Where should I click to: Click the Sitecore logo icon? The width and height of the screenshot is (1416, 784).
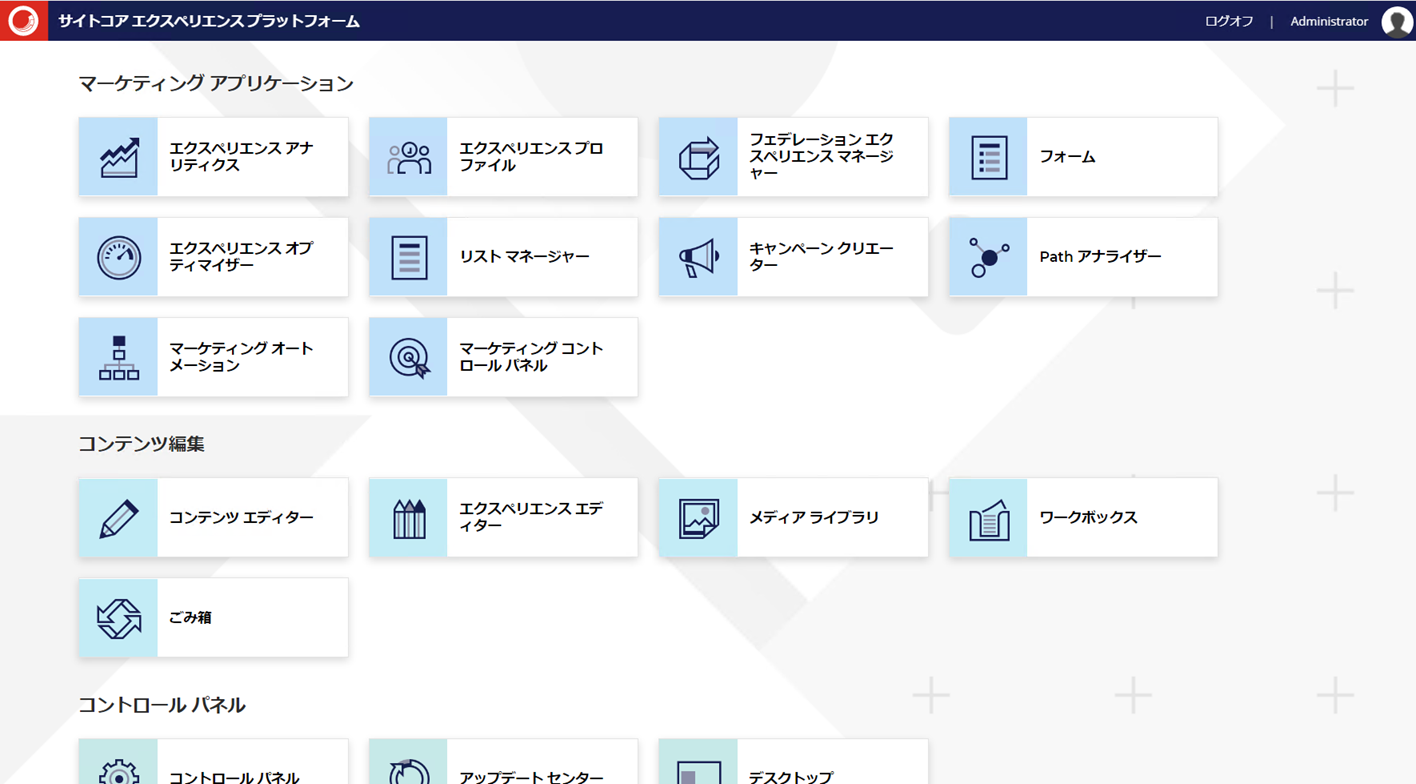pyautogui.click(x=23, y=20)
